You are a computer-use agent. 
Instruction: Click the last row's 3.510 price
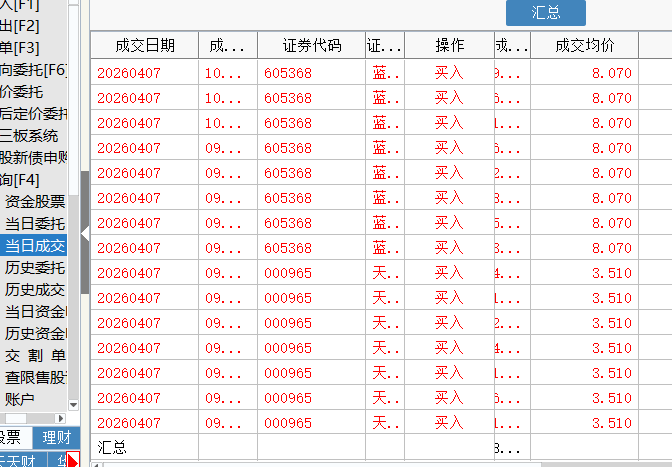(612, 423)
